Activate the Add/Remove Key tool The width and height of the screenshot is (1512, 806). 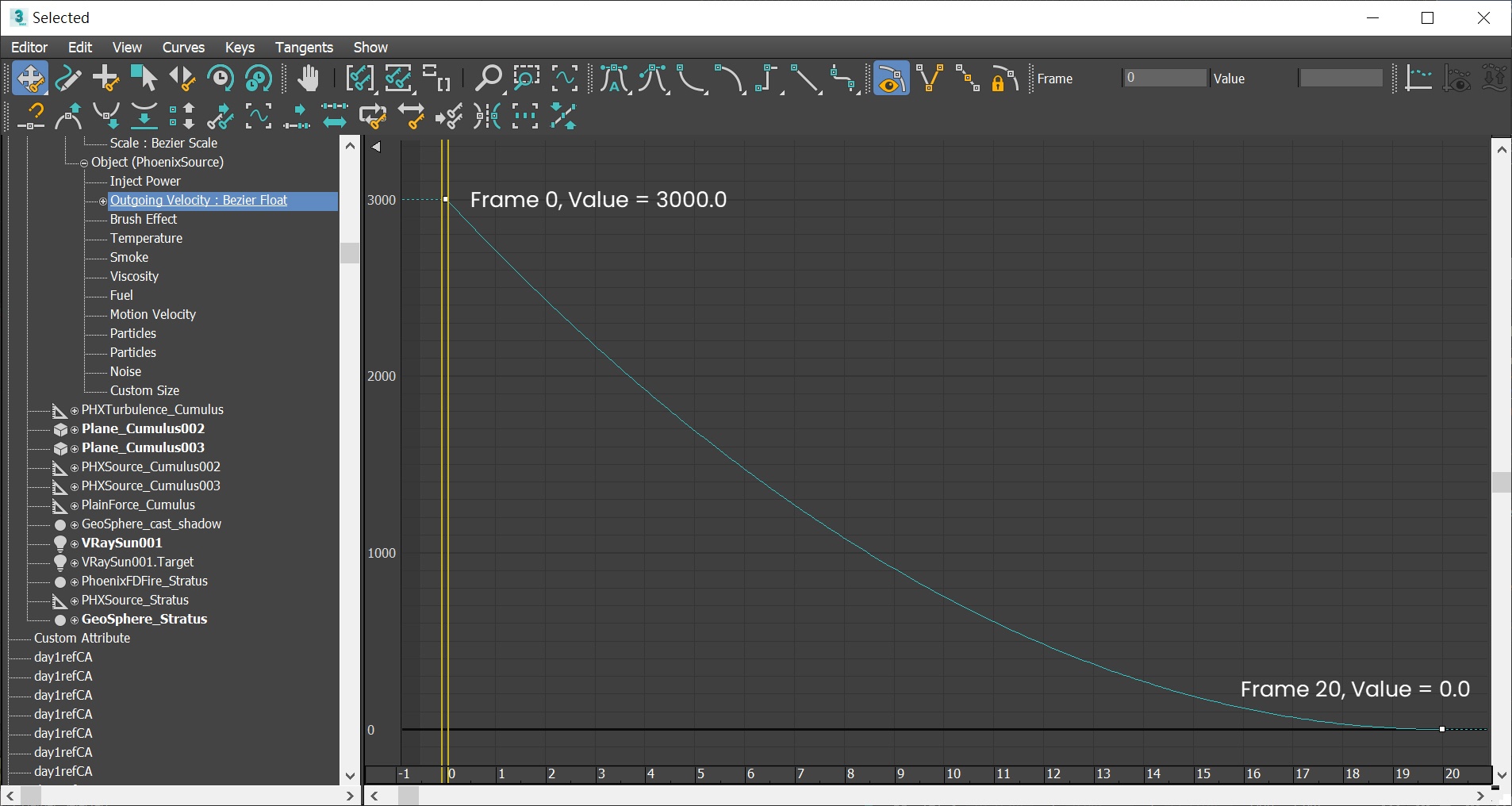pos(106,79)
